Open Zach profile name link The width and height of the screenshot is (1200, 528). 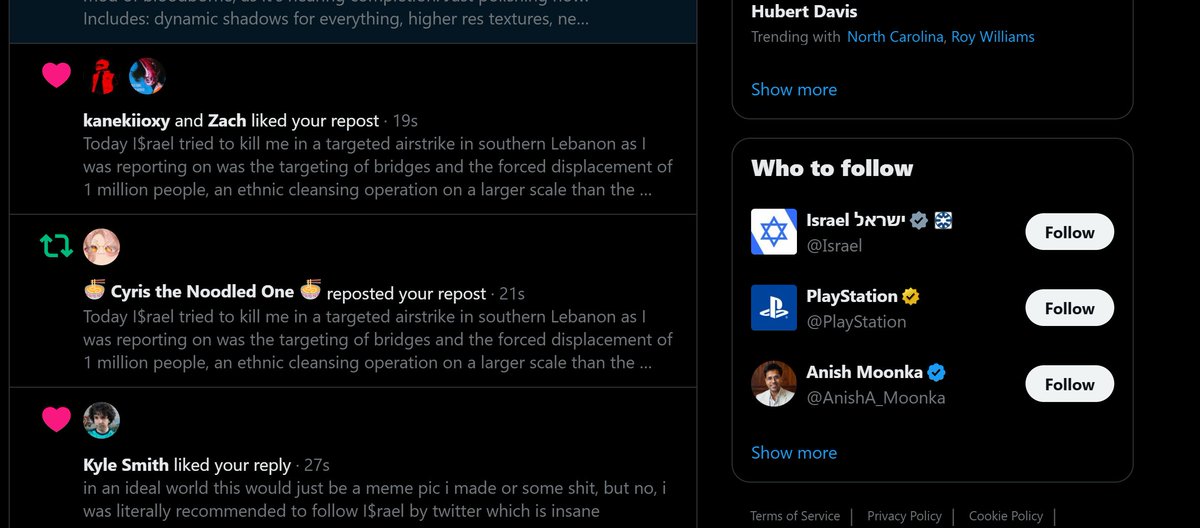tap(227, 120)
